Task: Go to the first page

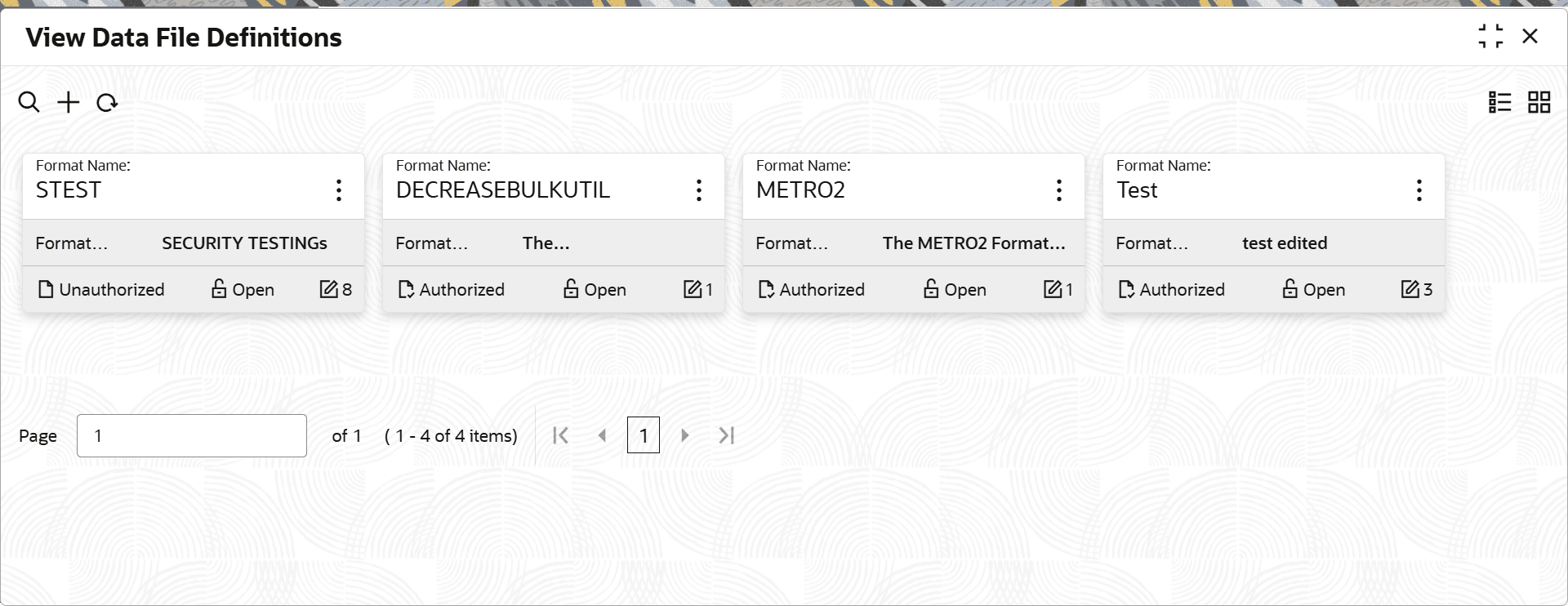Action: pyautogui.click(x=560, y=435)
